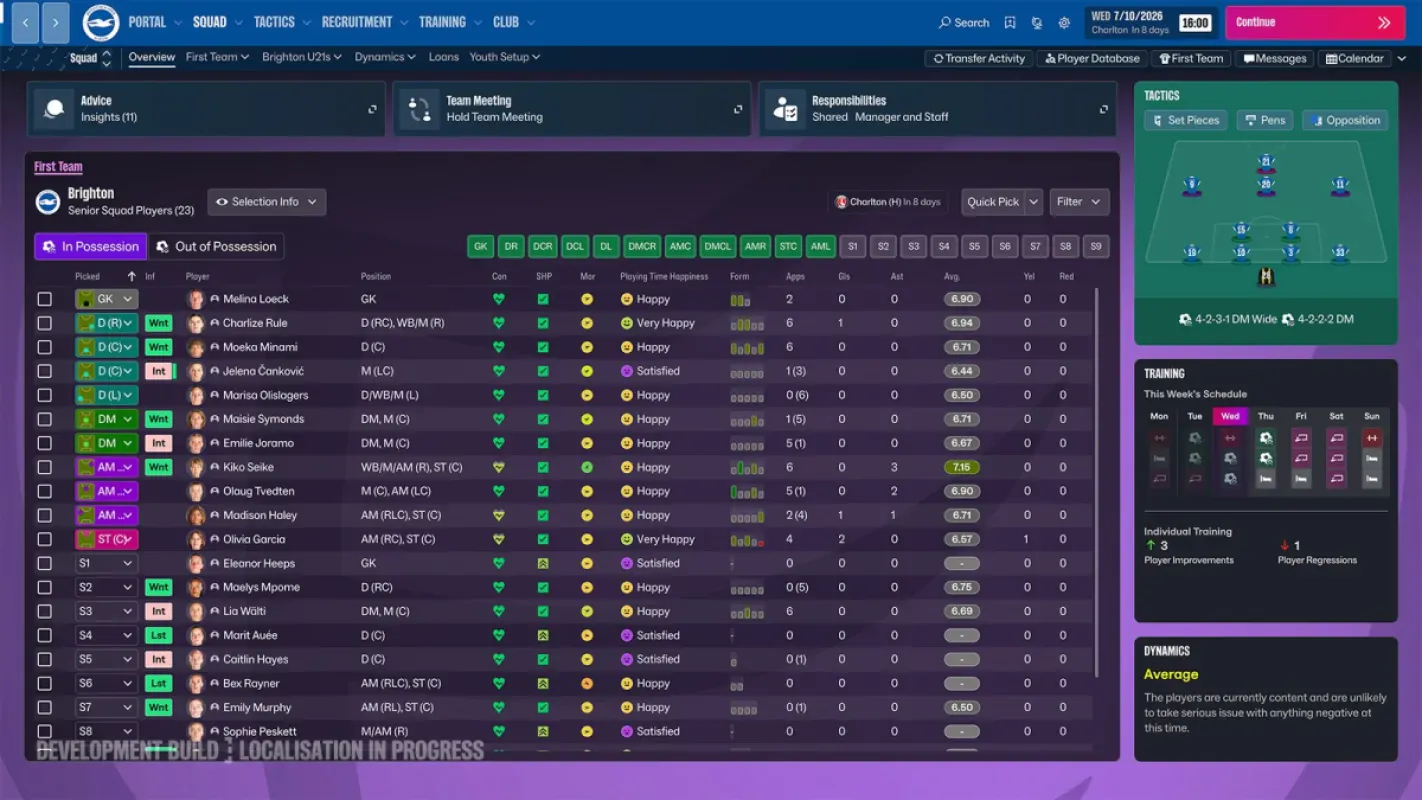Click the squad list vertical scrollbar
This screenshot has width=1422, height=800.
(1097, 480)
